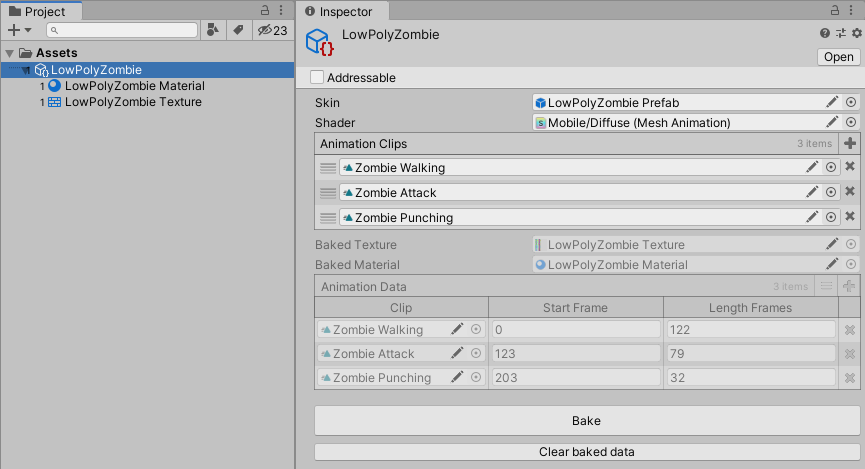Select the LowPolyZombie asset row
865x469 pixels.
(147, 70)
